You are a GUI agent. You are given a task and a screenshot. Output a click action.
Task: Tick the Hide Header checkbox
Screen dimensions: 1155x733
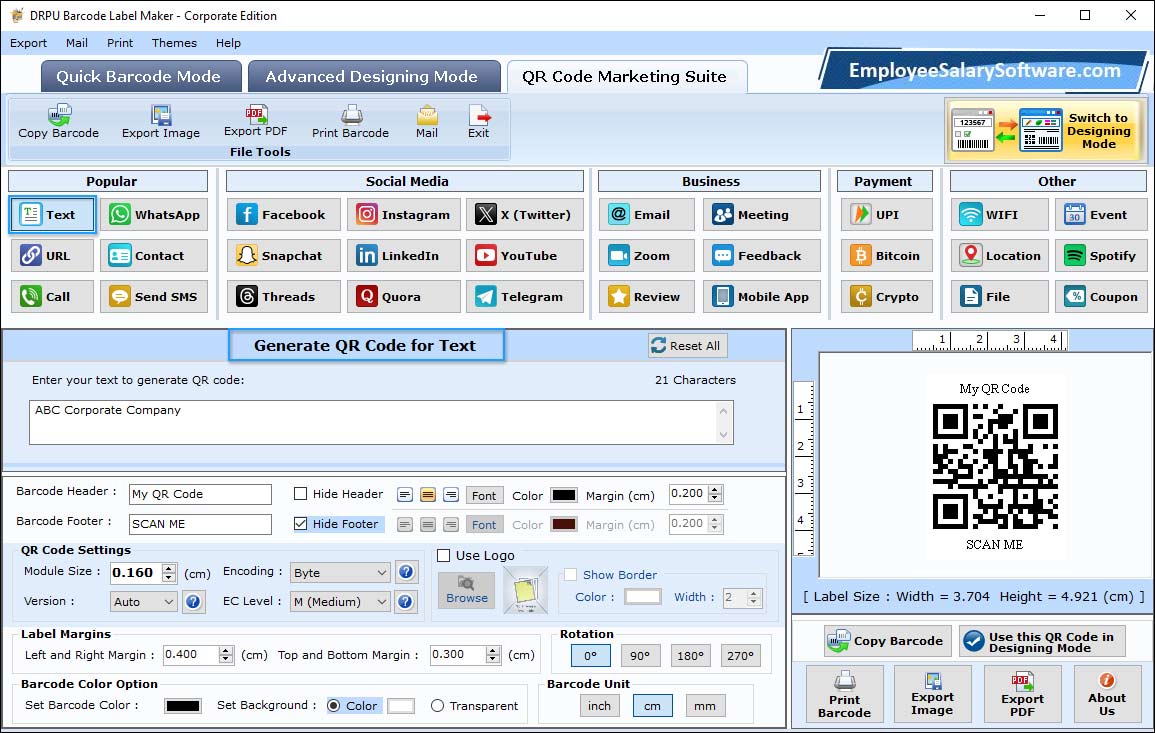[x=301, y=494]
